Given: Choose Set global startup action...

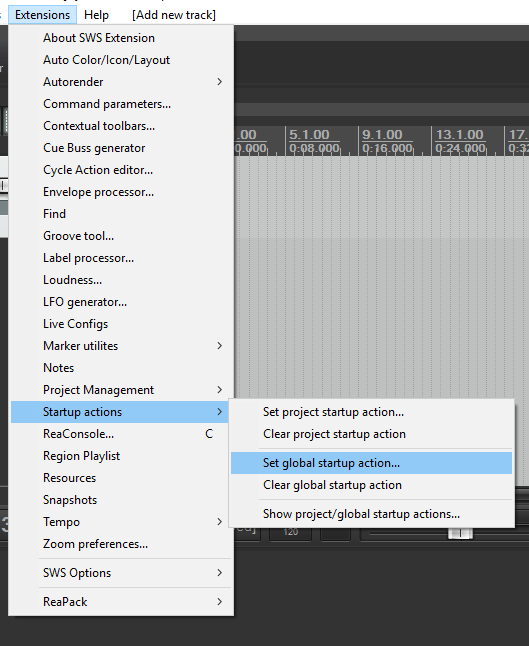Looking at the screenshot, I should 371,463.
